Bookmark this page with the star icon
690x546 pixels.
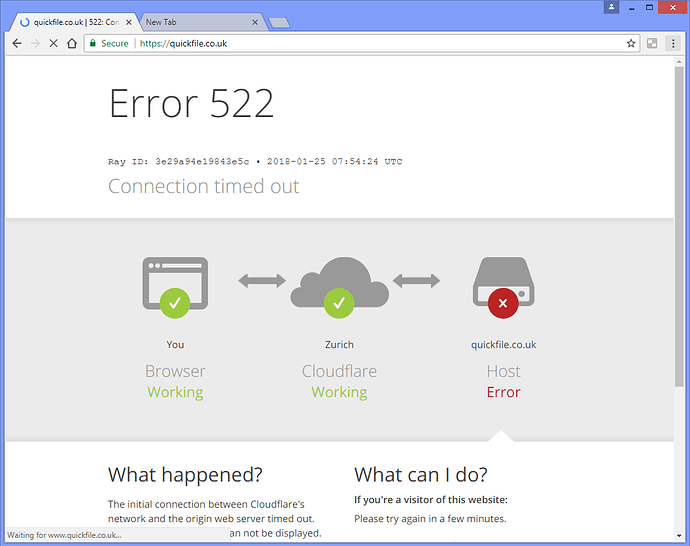(631, 43)
